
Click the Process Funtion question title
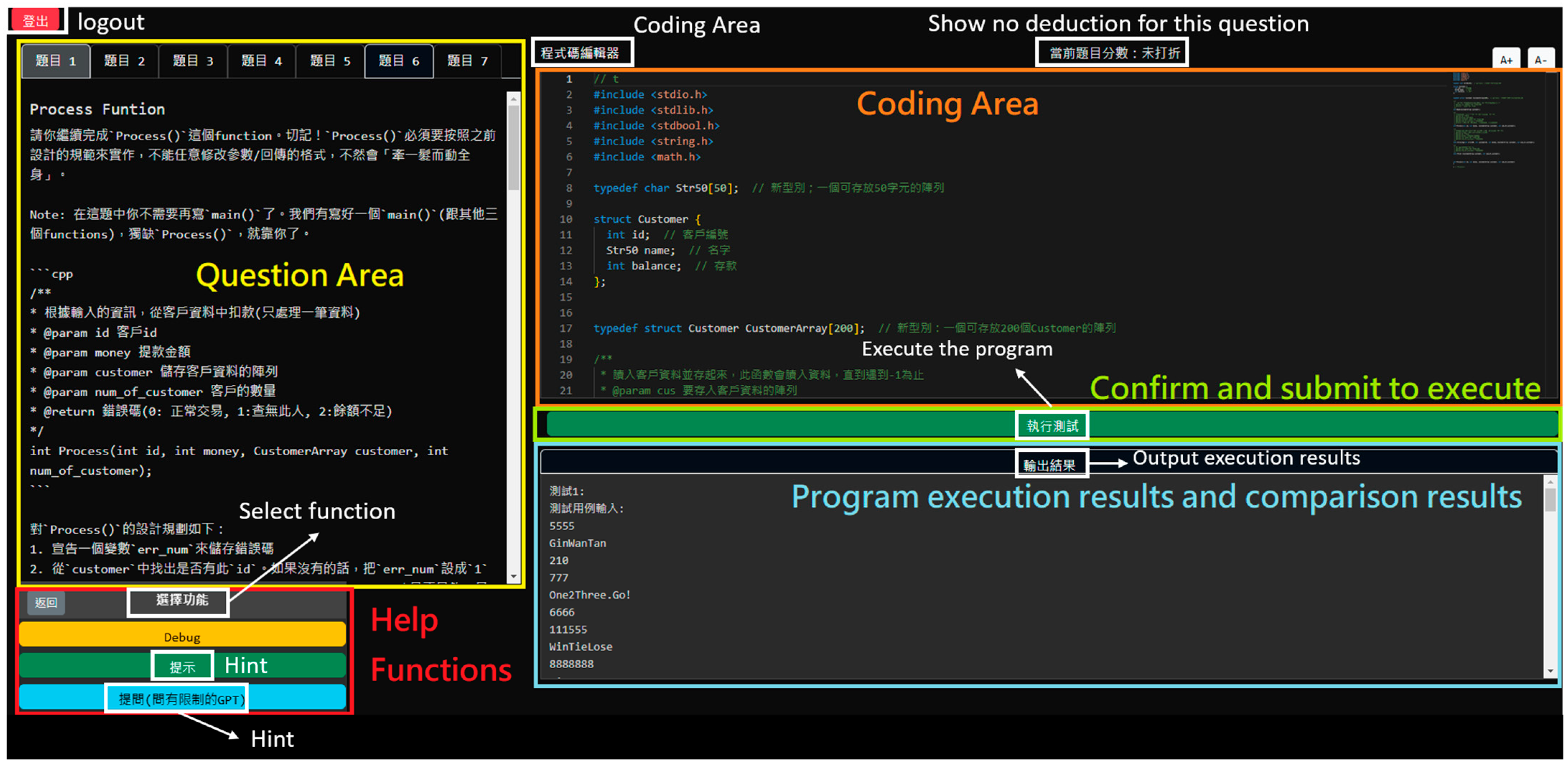tap(97, 110)
